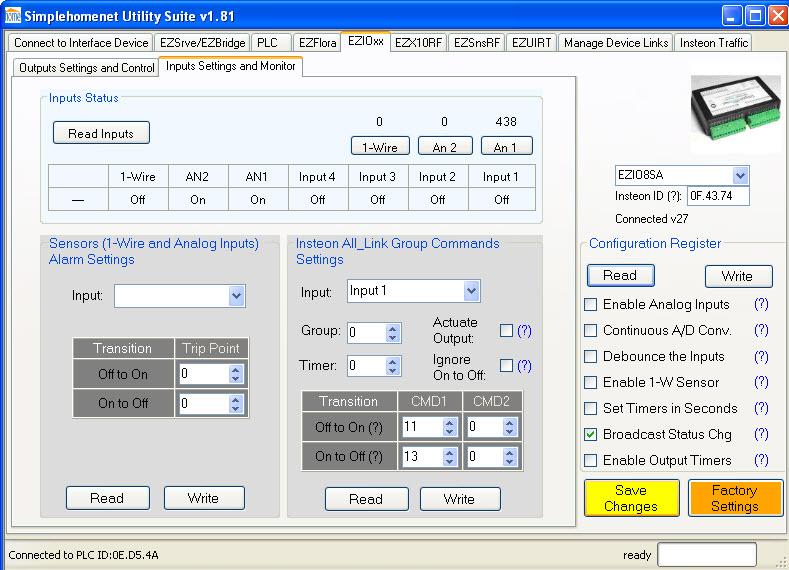The image size is (789, 570).
Task: Open help for Continuous A/D Conv.
Action: tap(761, 331)
